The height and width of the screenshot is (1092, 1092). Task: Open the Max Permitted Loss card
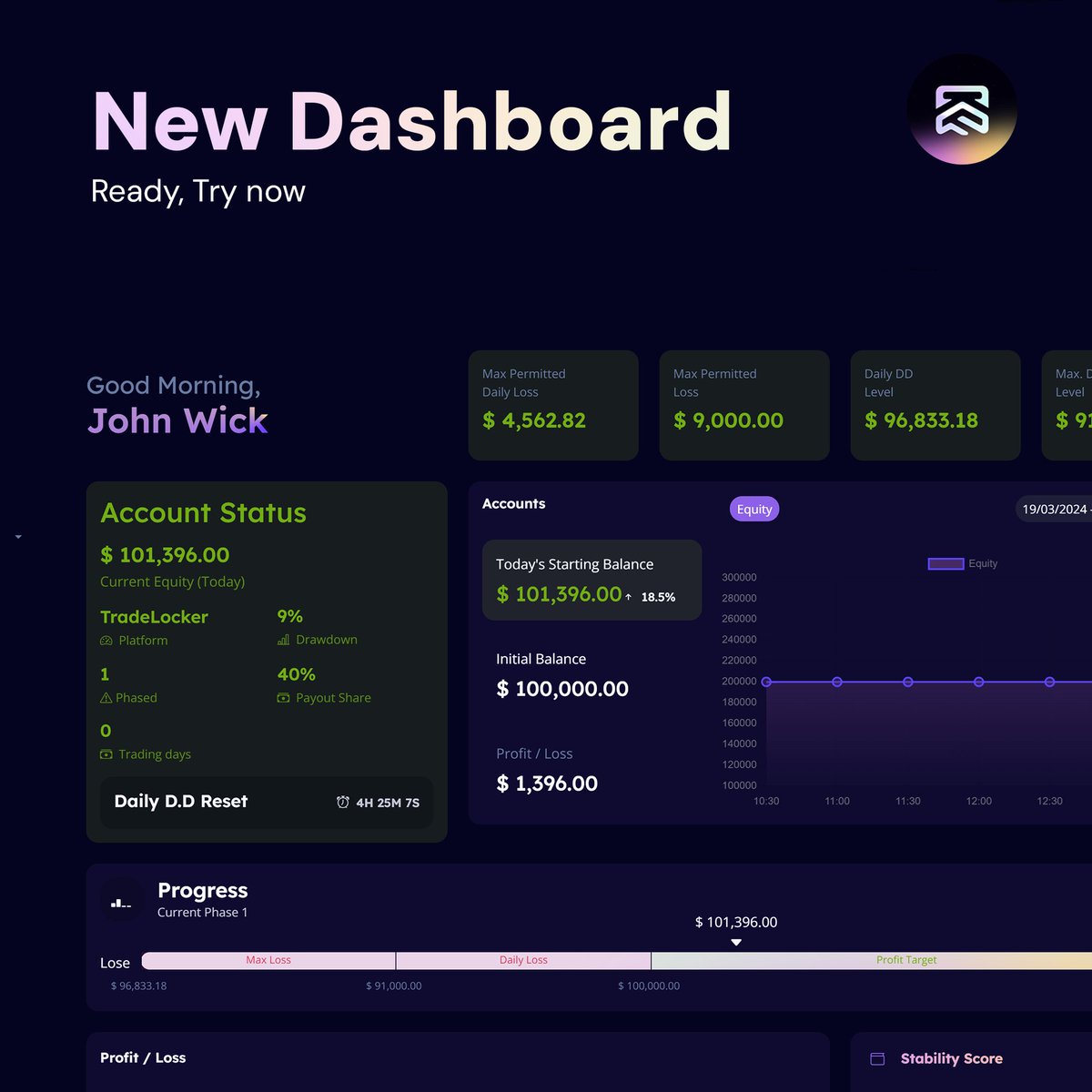coord(744,405)
